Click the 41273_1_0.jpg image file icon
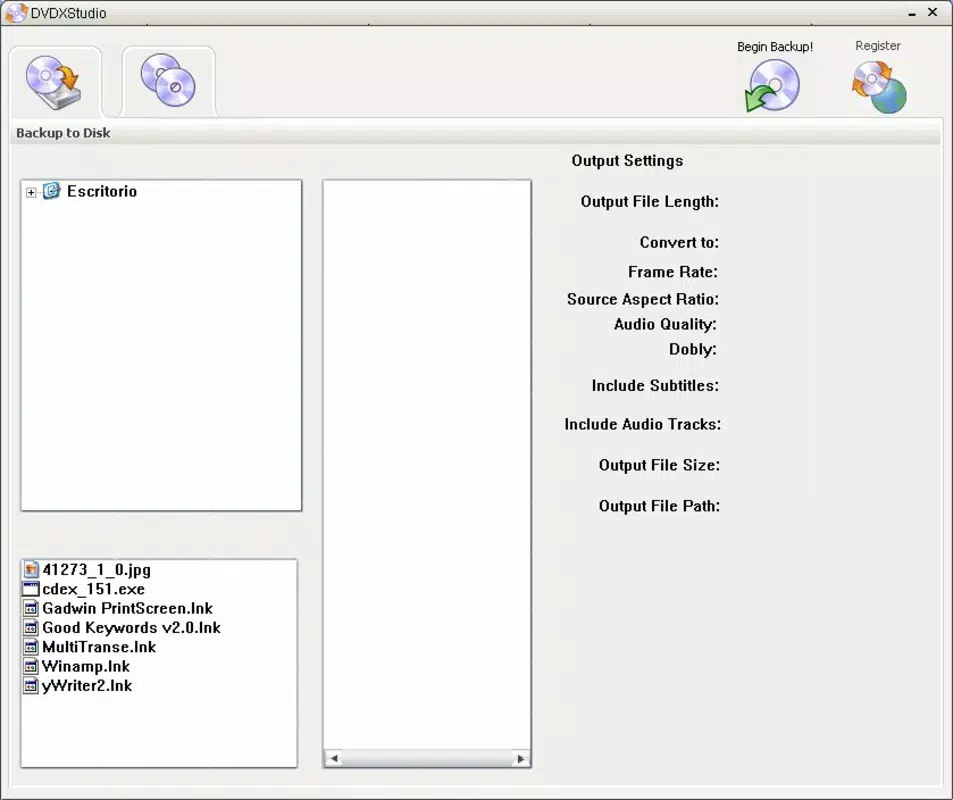The width and height of the screenshot is (953, 800). (31, 570)
